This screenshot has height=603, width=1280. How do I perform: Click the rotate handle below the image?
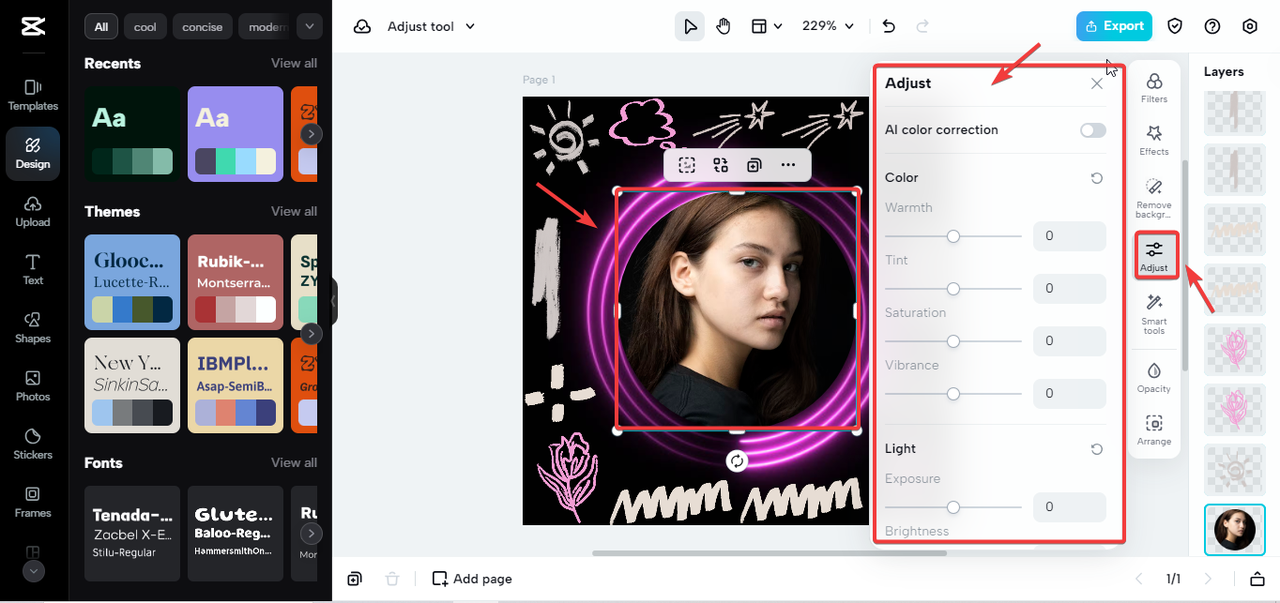pos(737,460)
